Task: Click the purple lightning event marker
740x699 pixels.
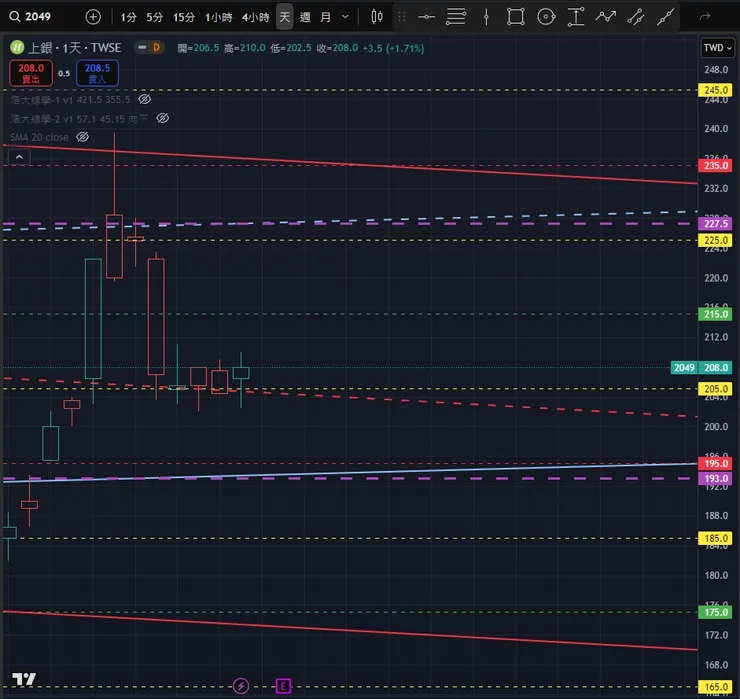Action: point(241,686)
